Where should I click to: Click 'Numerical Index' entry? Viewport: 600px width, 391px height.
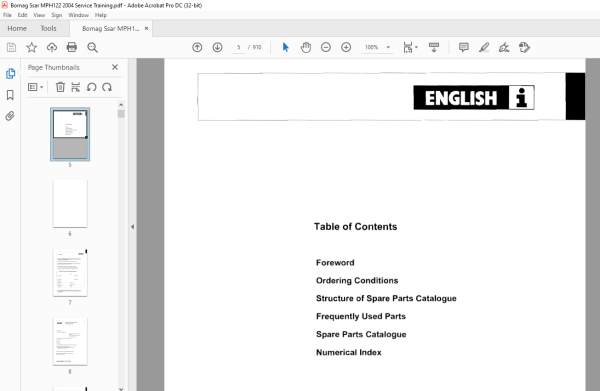(x=349, y=352)
